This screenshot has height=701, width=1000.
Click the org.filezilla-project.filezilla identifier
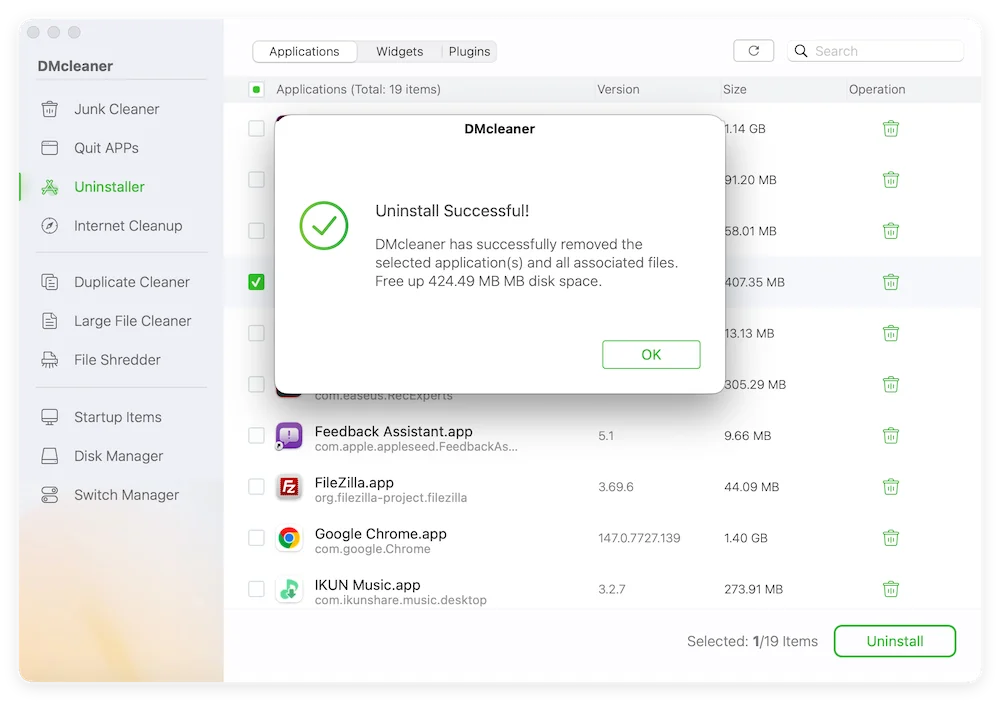click(390, 498)
